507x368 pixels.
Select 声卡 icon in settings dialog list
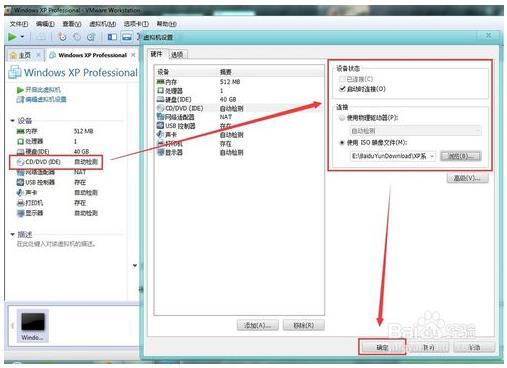pos(160,134)
